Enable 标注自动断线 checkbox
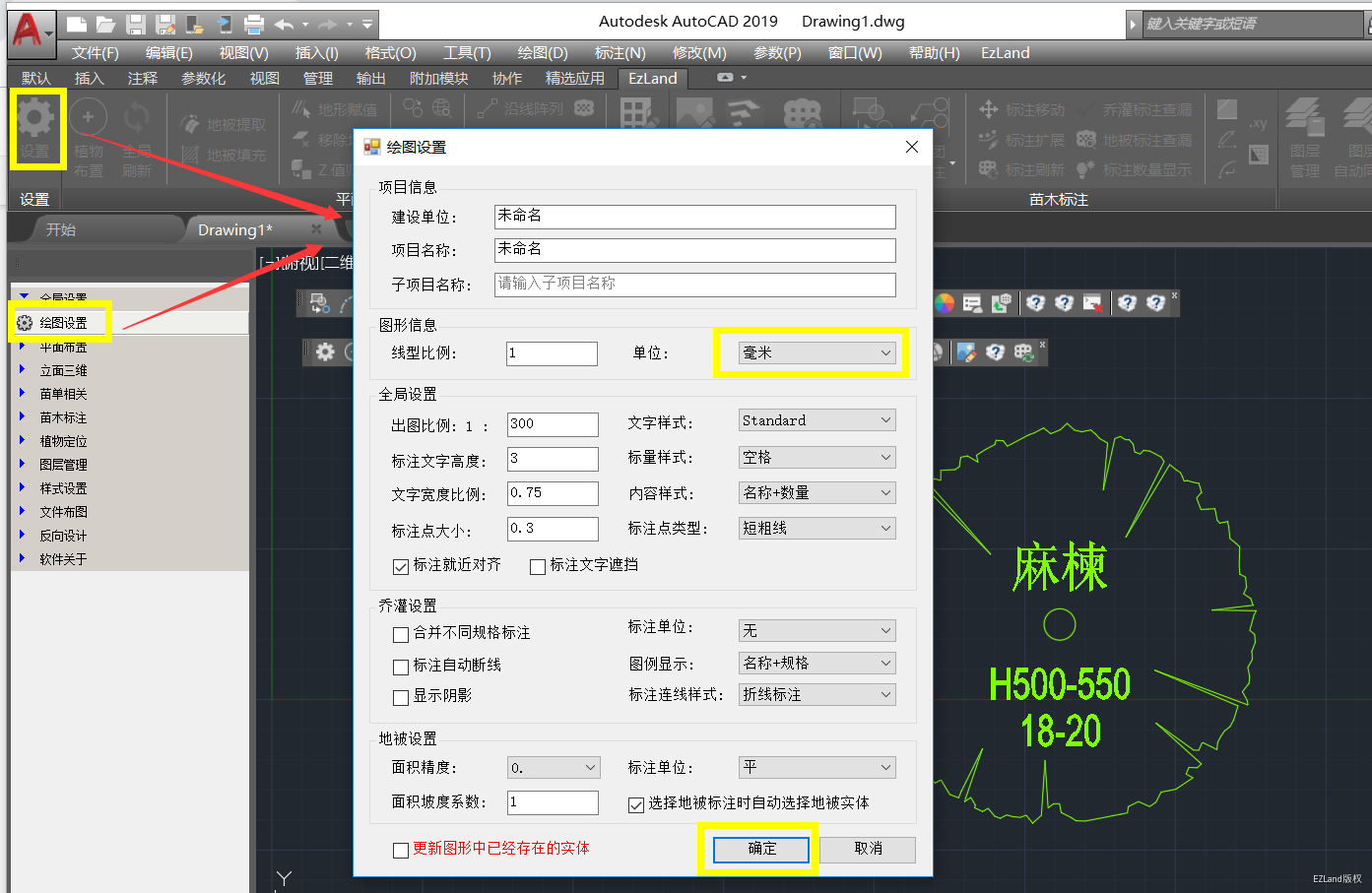The image size is (1372, 893). click(x=401, y=667)
